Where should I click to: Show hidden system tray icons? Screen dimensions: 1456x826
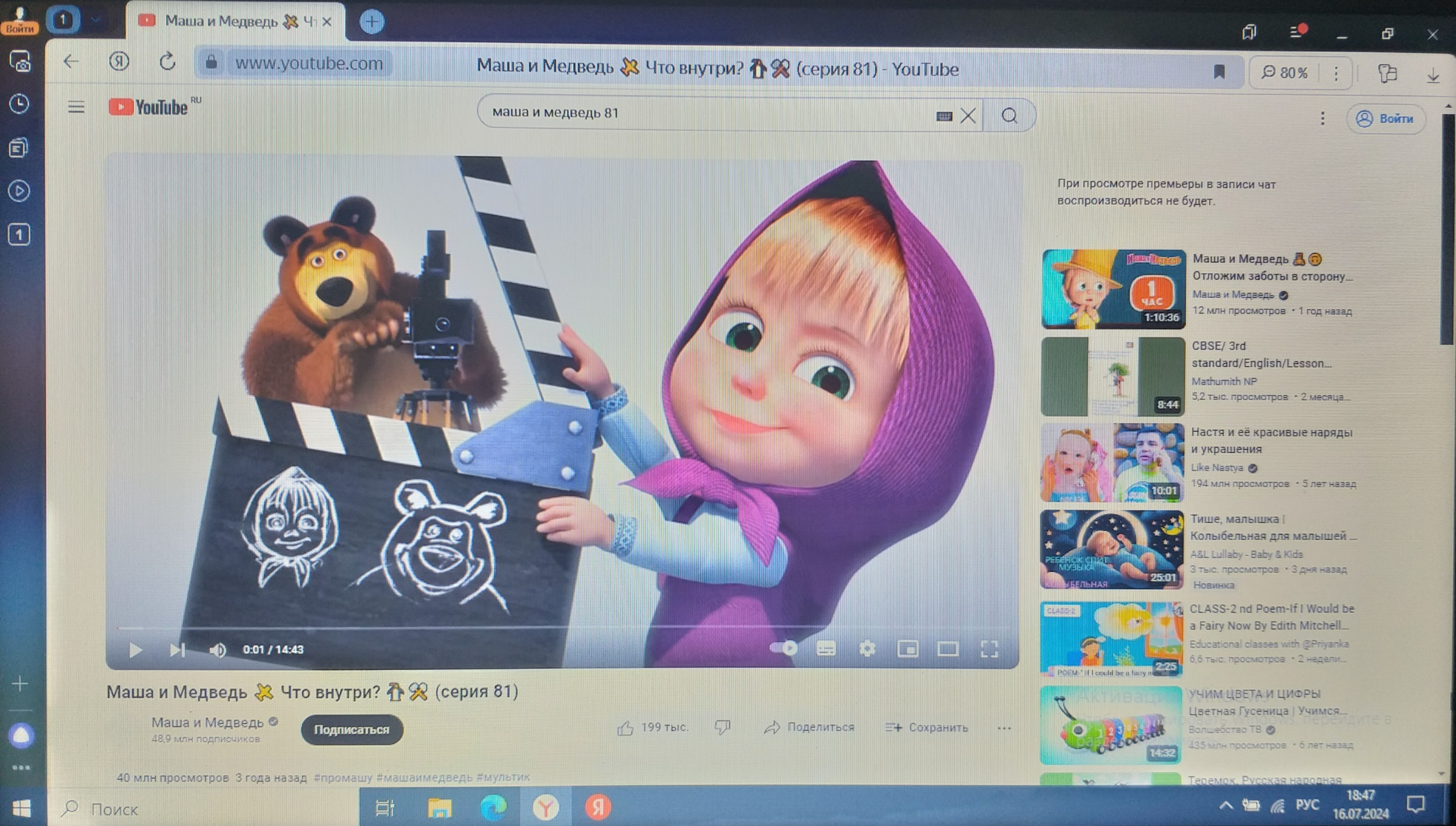(1226, 806)
